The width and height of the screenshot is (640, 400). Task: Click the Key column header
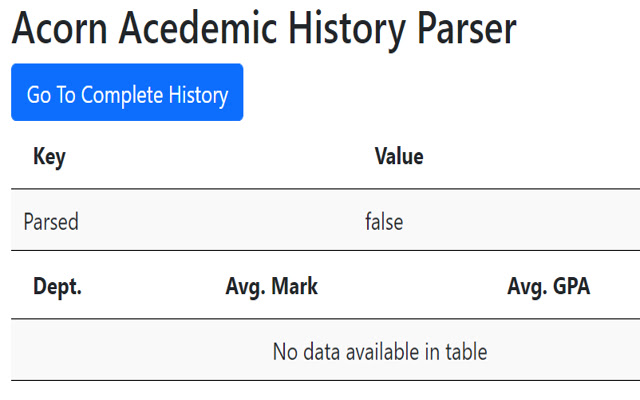point(49,157)
